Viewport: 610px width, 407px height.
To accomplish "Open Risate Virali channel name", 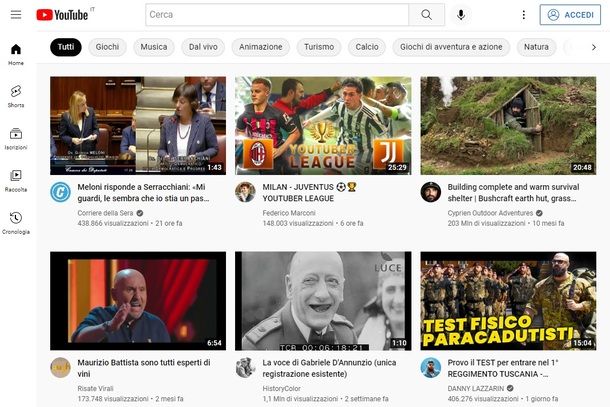I will (95, 388).
